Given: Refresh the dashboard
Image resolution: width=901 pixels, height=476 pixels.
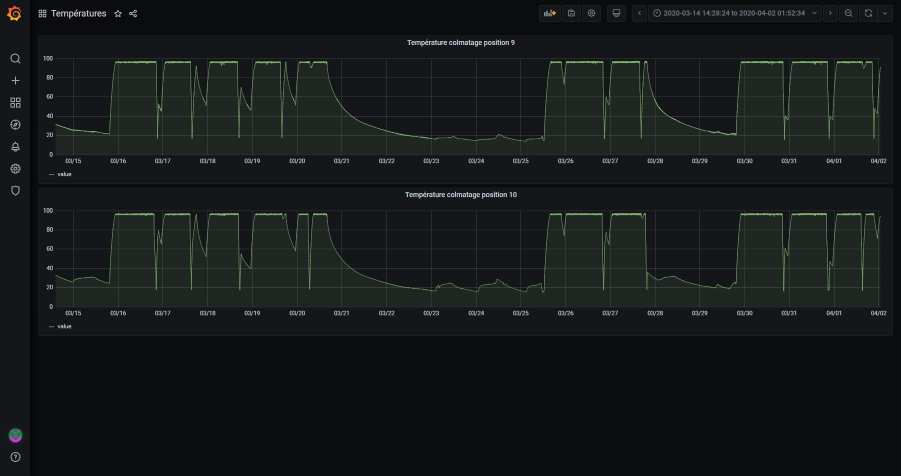Looking at the screenshot, I should [868, 13].
